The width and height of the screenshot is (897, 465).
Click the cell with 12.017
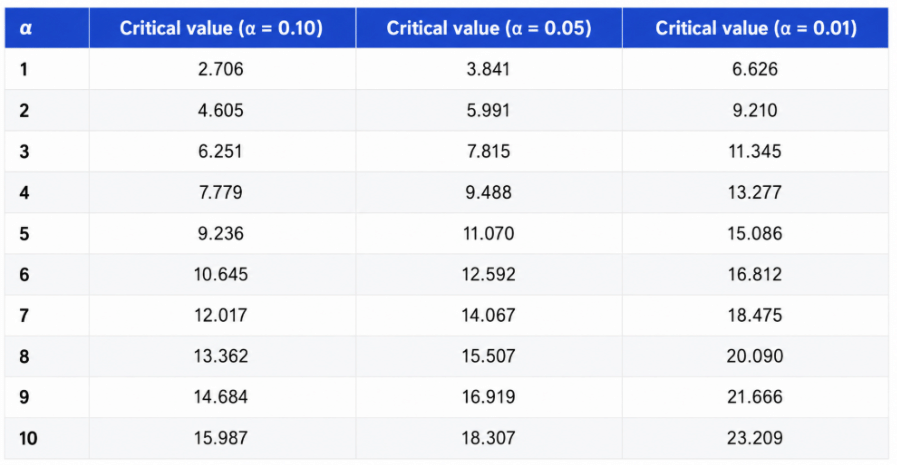coord(221,315)
